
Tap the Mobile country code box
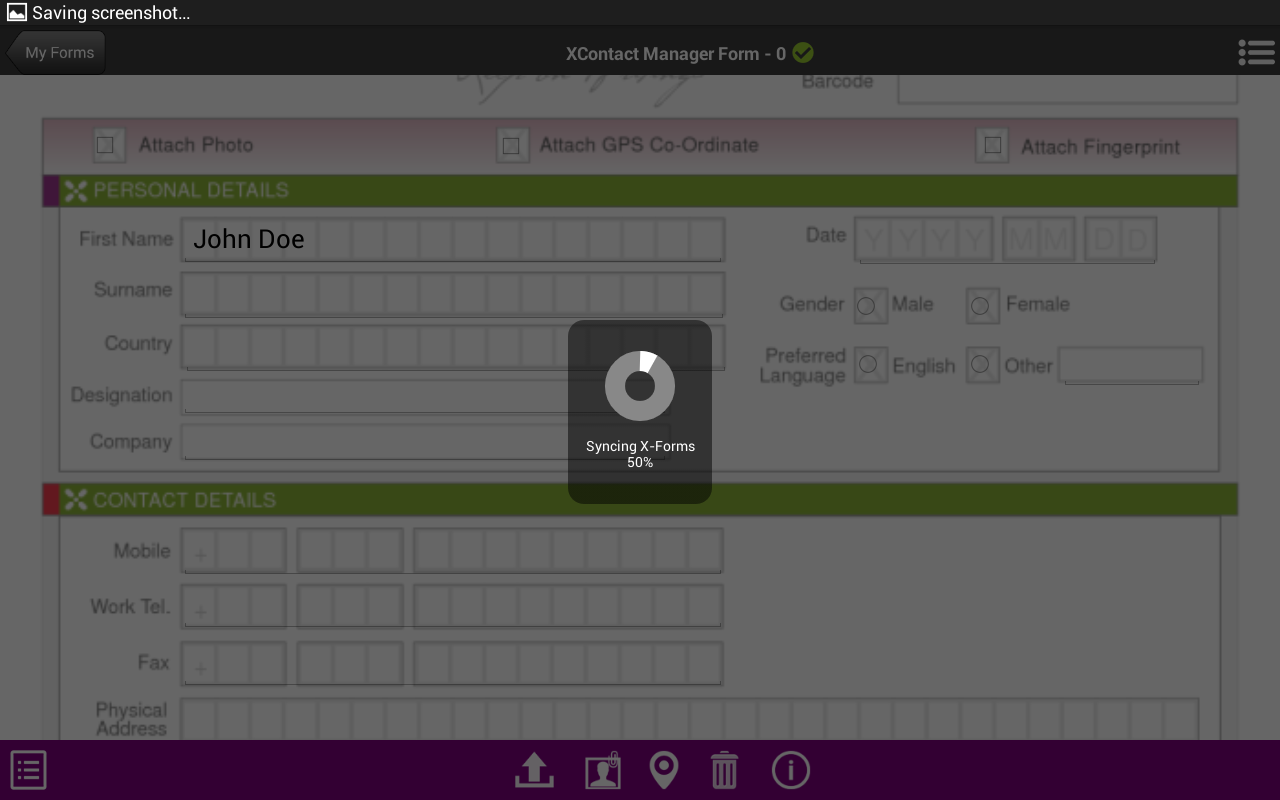[x=233, y=551]
